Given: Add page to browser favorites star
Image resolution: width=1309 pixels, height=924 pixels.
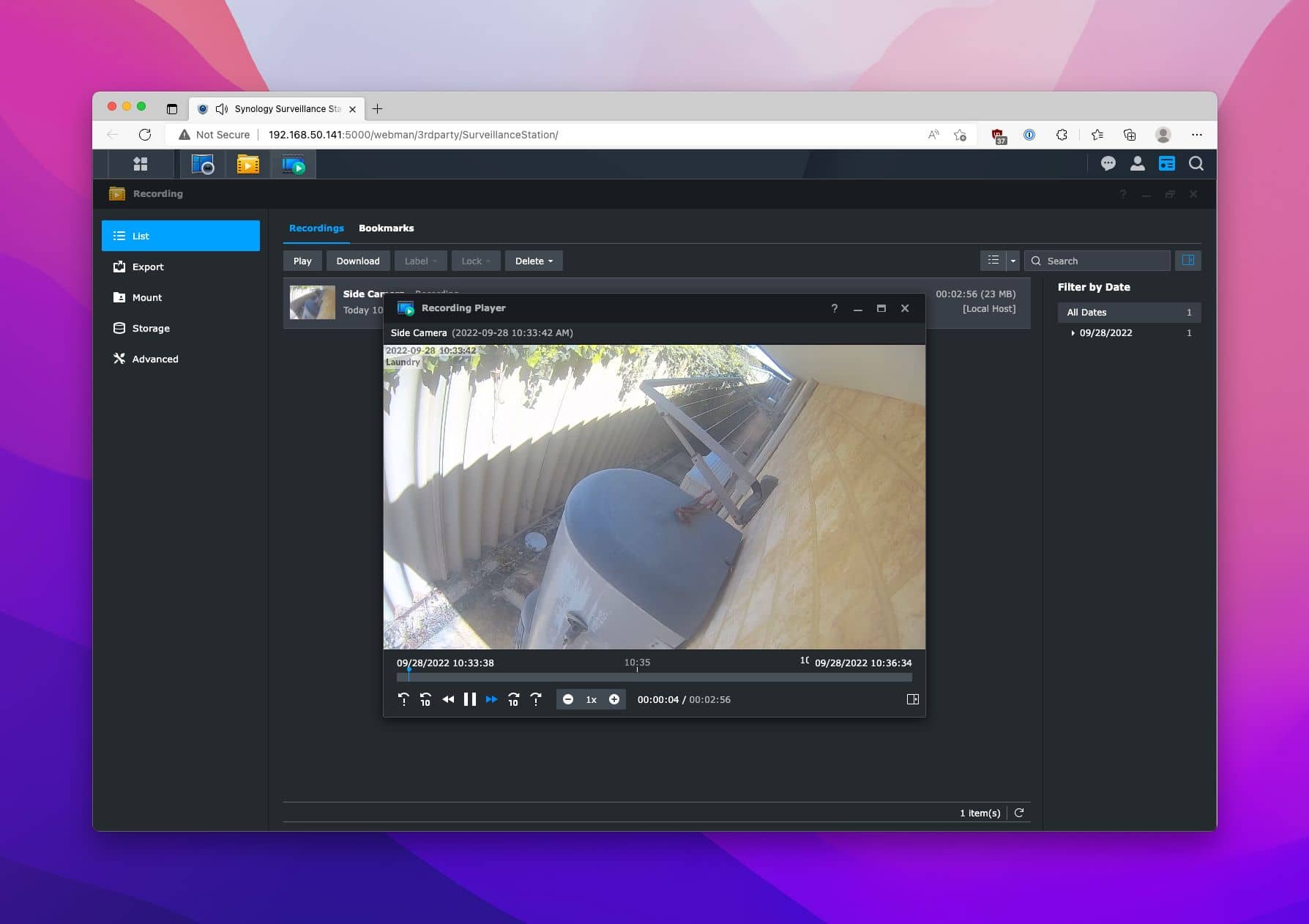Looking at the screenshot, I should (x=960, y=135).
